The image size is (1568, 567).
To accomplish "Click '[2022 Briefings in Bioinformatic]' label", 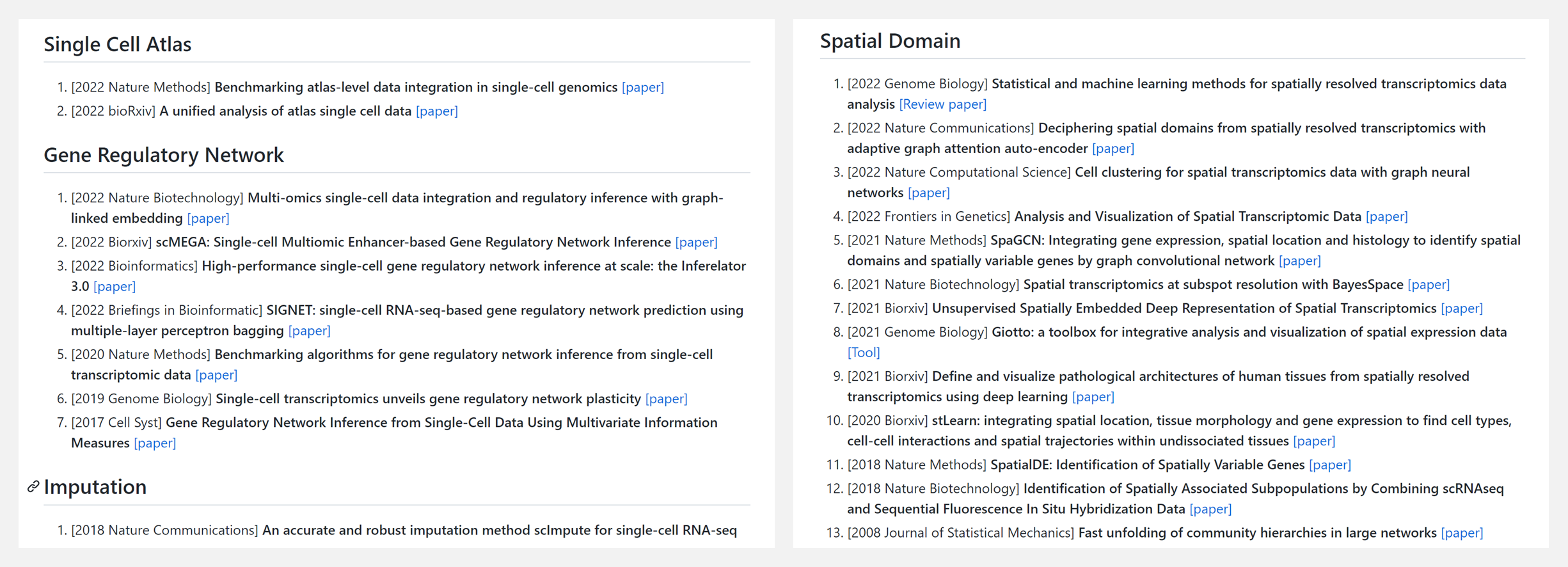I will 167,310.
